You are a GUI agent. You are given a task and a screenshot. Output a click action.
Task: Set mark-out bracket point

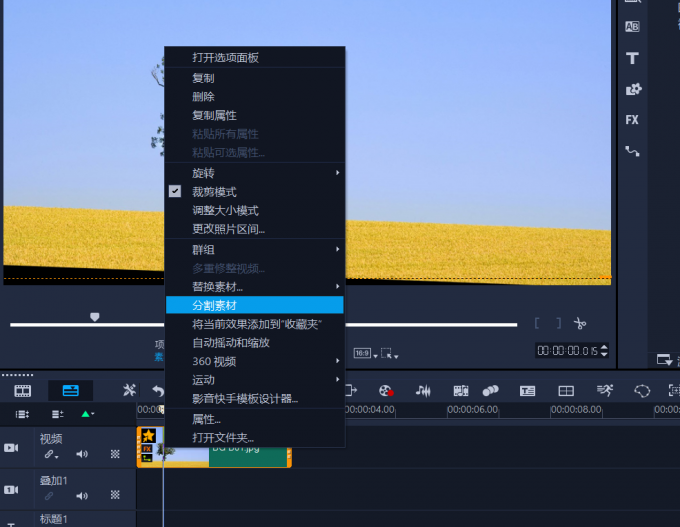(559, 323)
